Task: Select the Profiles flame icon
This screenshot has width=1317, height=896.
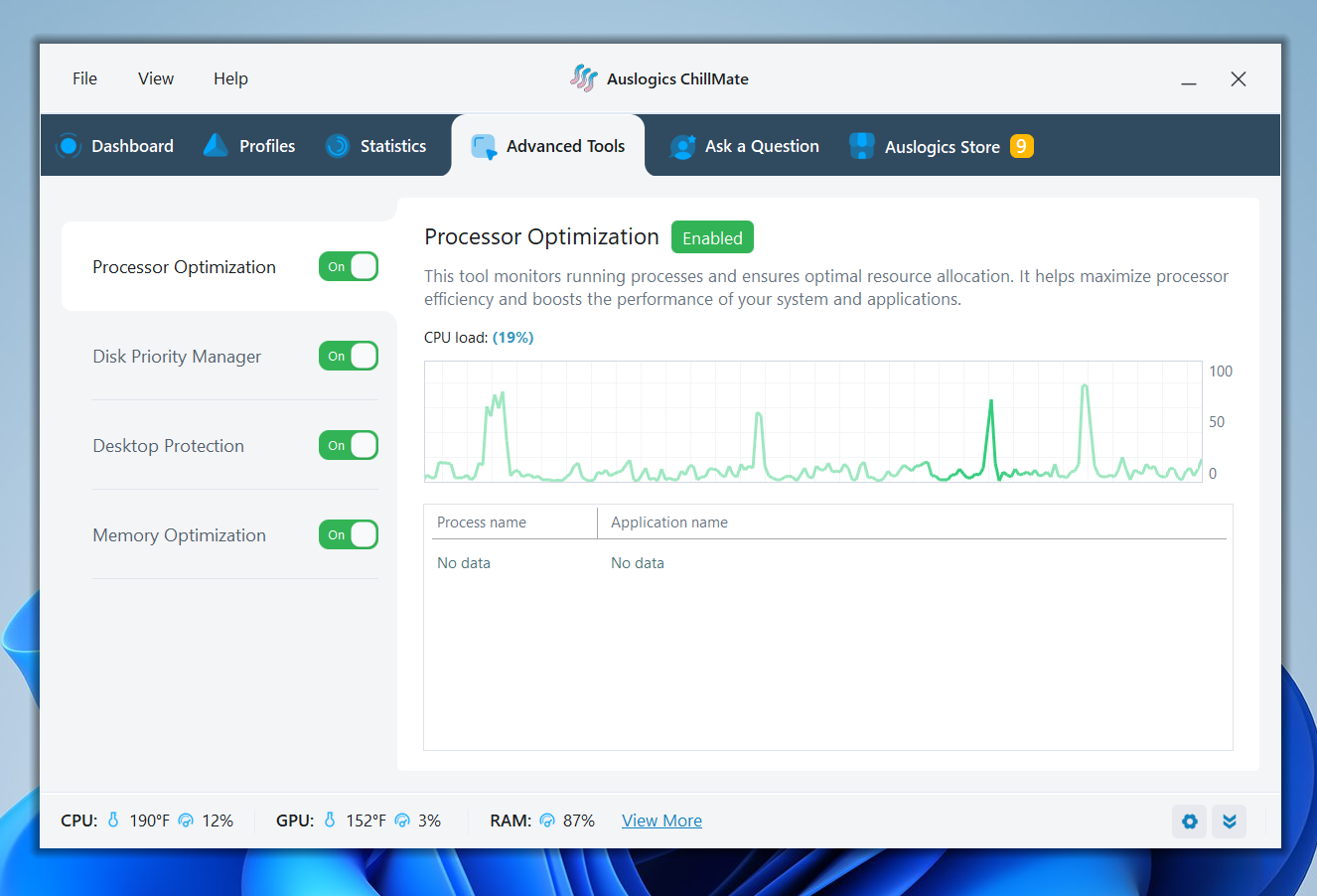Action: point(215,144)
